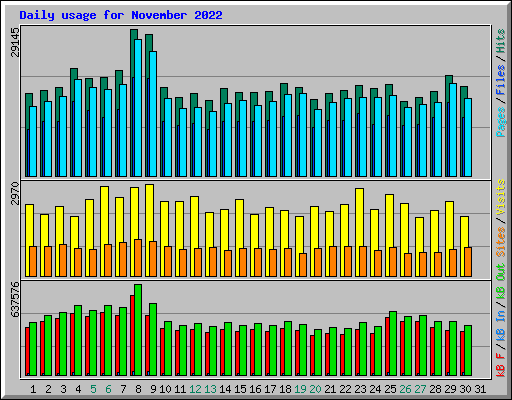Click the 'Daily usage for November 2022' title

(x=121, y=15)
